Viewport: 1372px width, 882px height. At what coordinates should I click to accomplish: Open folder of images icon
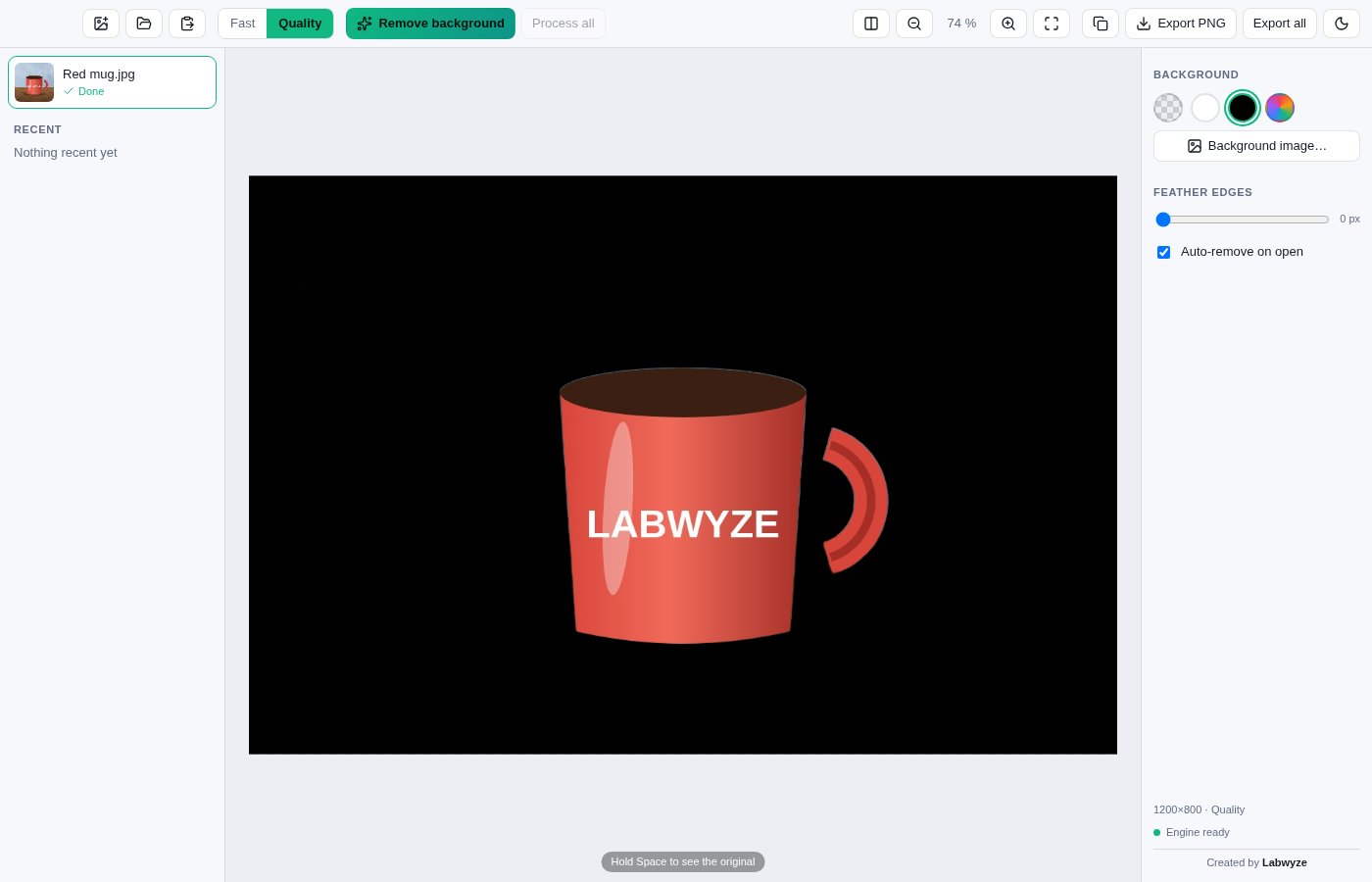[144, 24]
